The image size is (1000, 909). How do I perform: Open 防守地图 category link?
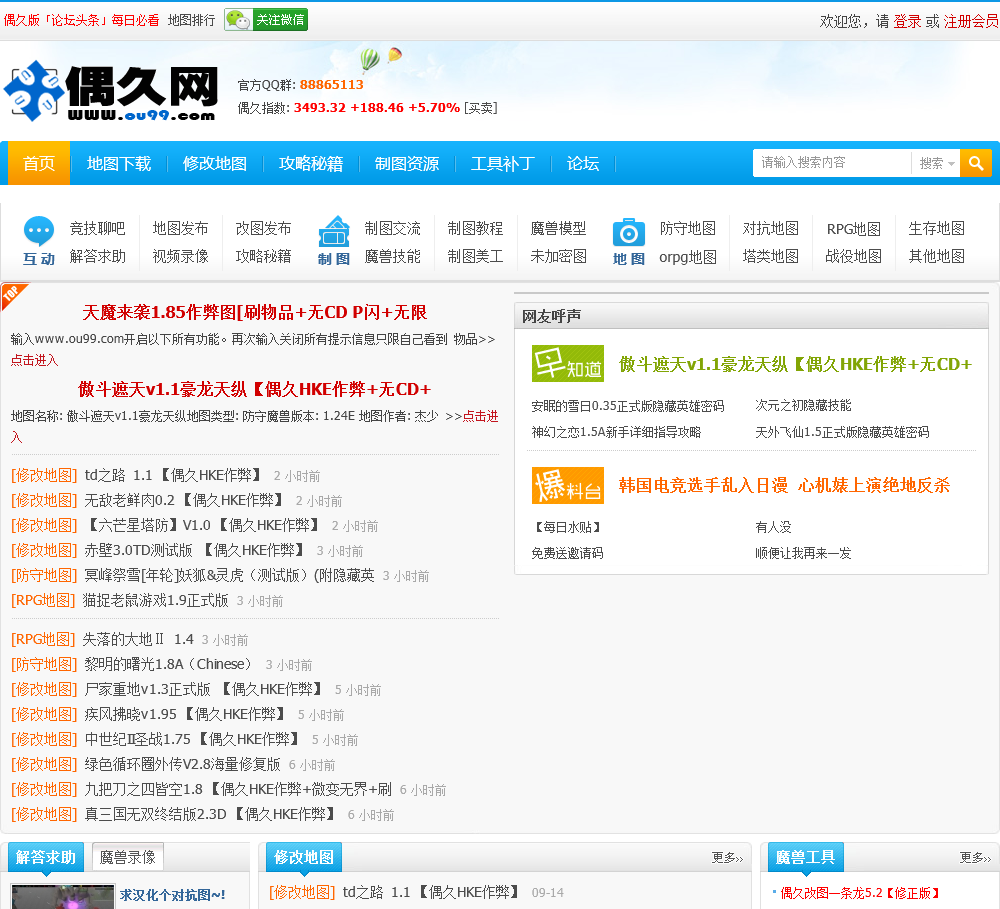point(688,228)
